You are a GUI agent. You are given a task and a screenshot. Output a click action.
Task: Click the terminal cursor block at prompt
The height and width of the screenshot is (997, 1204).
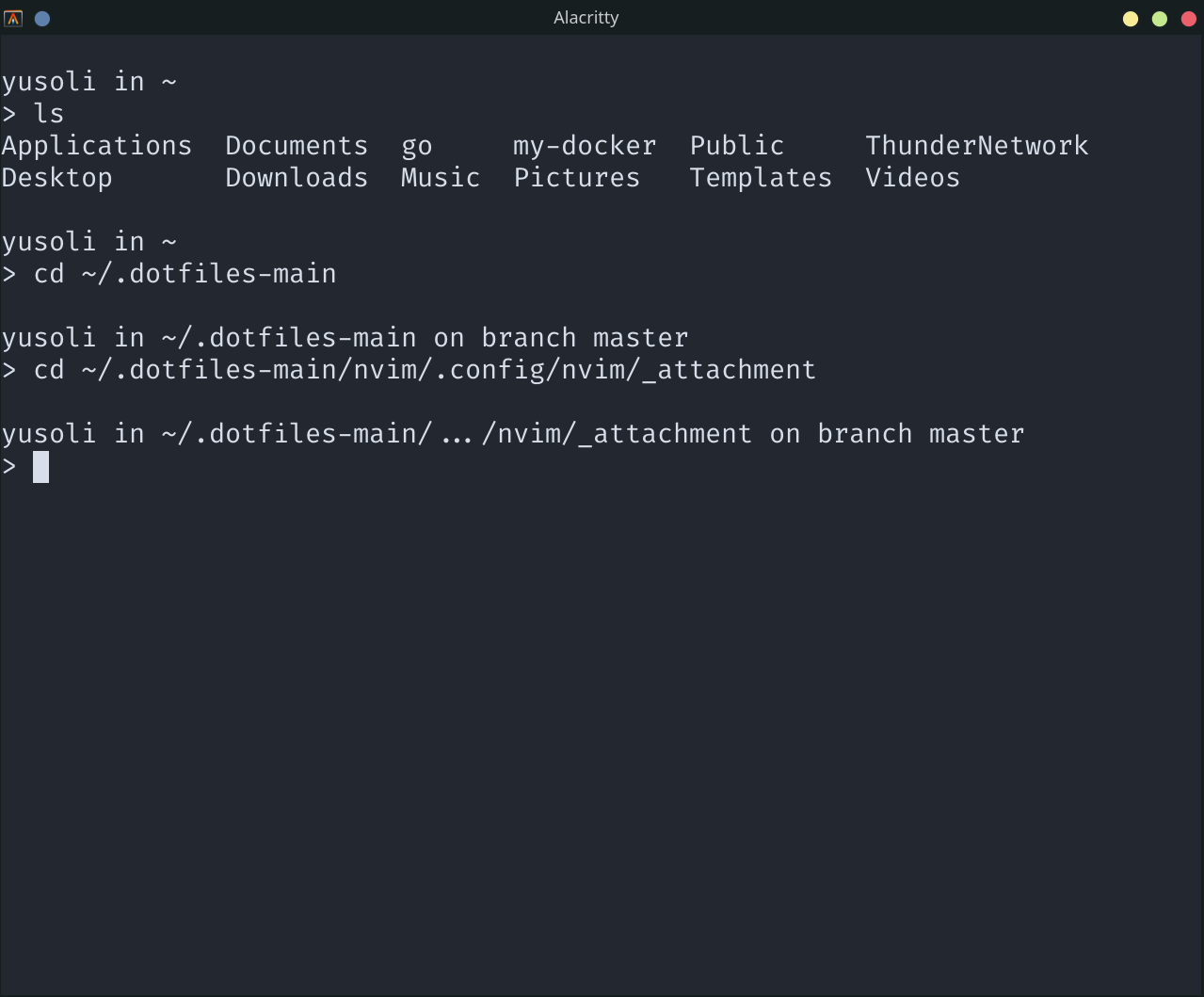(40, 467)
